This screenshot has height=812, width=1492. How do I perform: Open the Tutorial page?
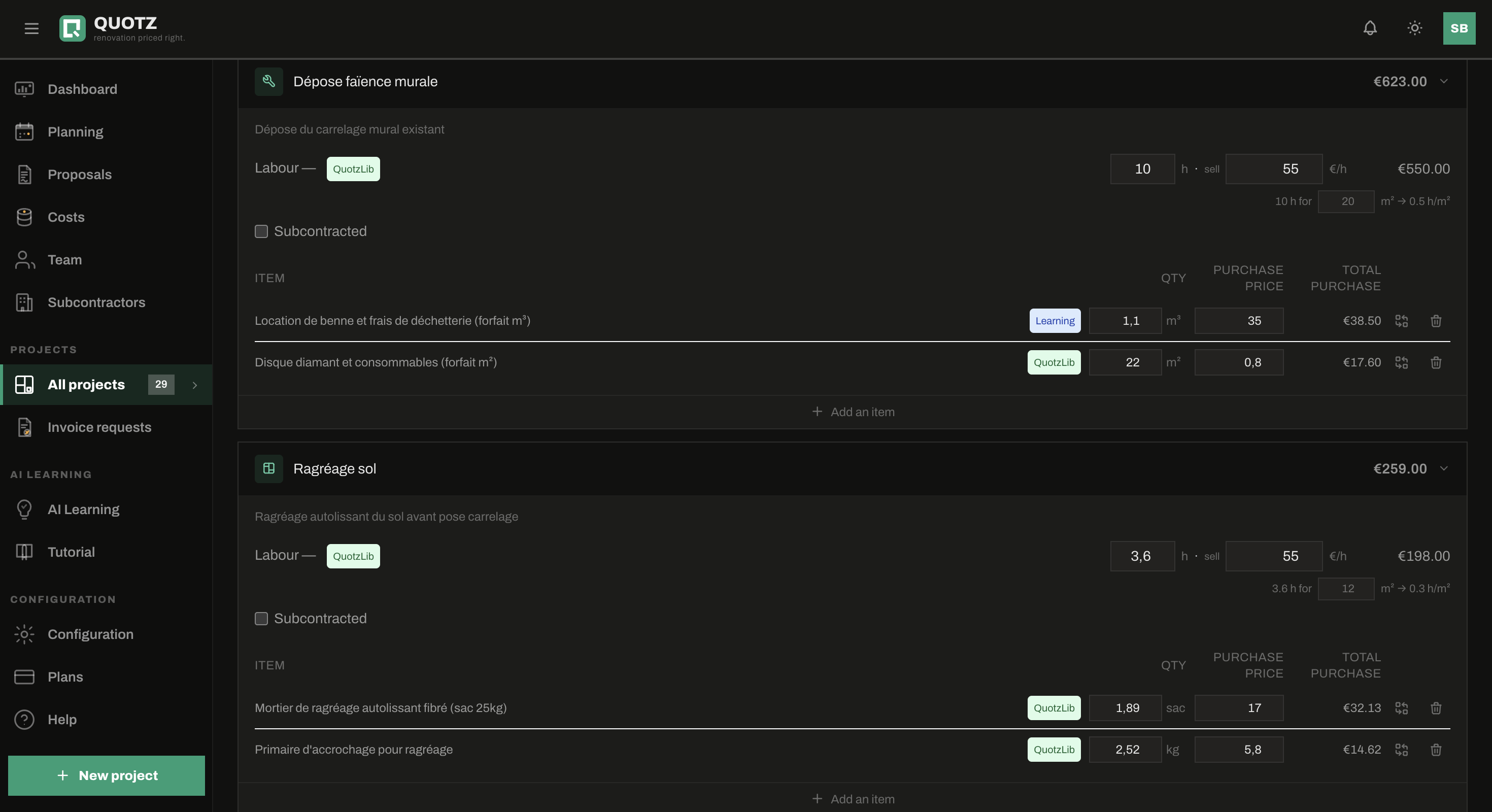point(106,552)
